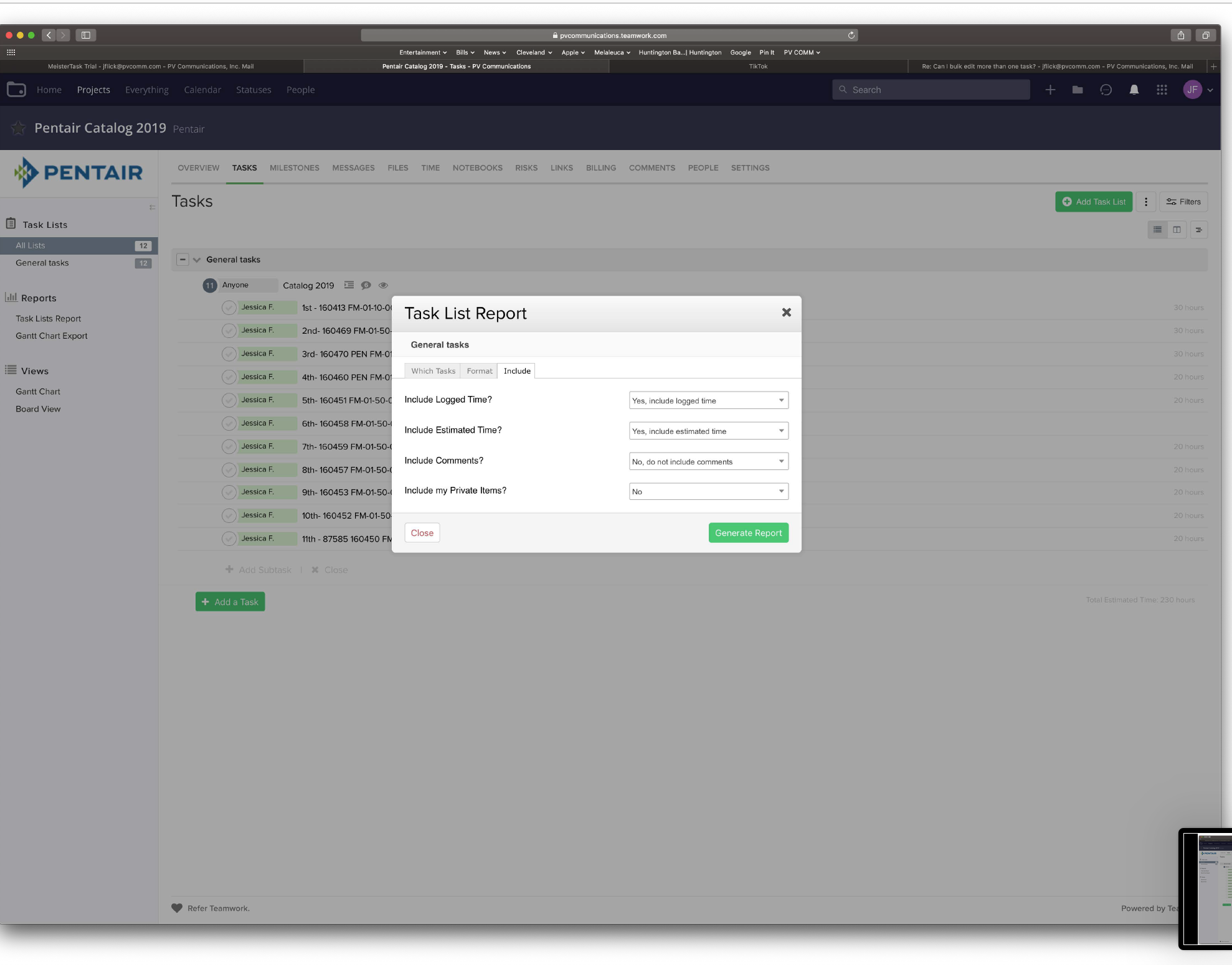Open the SETTINGS project tab
Screen dimensions: 1232x965
tap(750, 168)
